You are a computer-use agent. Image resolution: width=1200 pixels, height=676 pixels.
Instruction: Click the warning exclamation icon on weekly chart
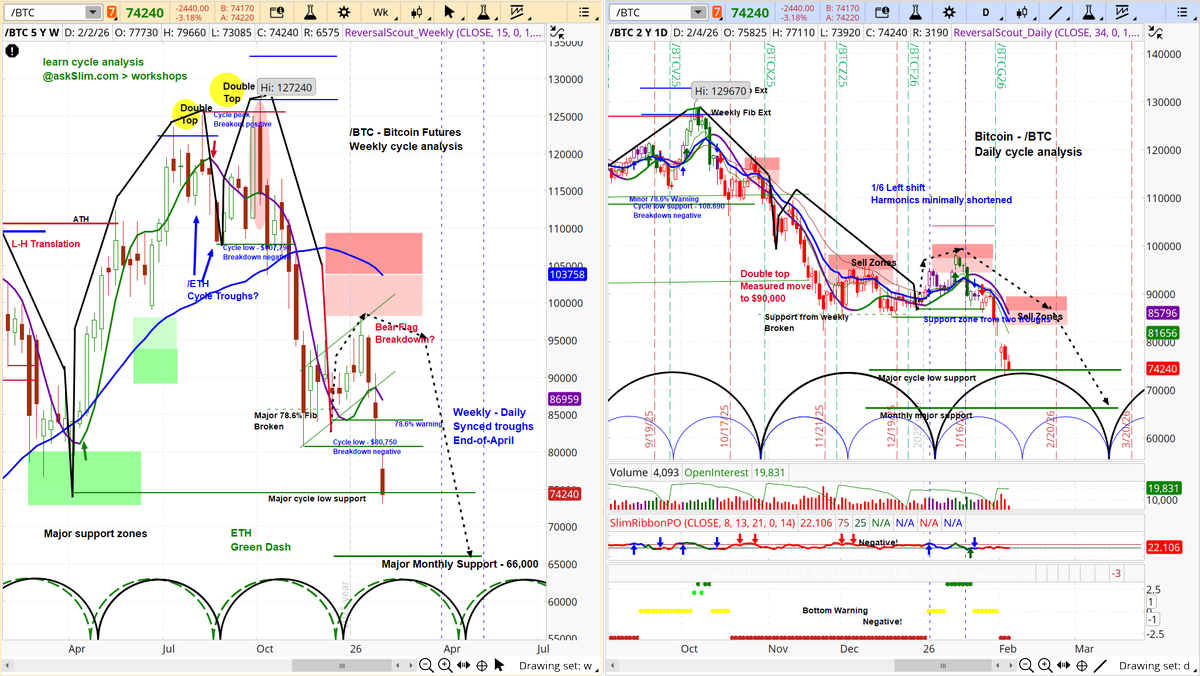(11, 49)
